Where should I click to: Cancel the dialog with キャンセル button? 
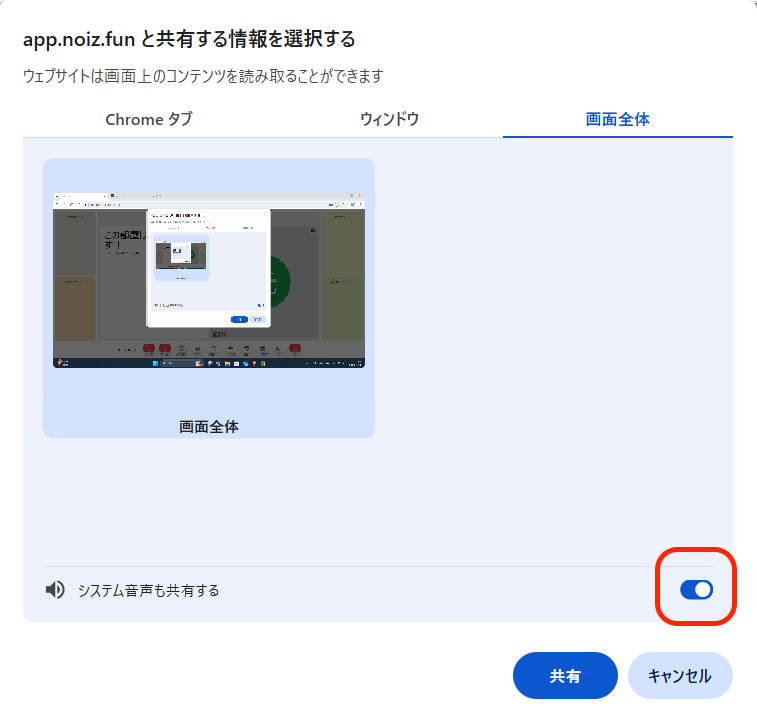pyautogui.click(x=679, y=676)
